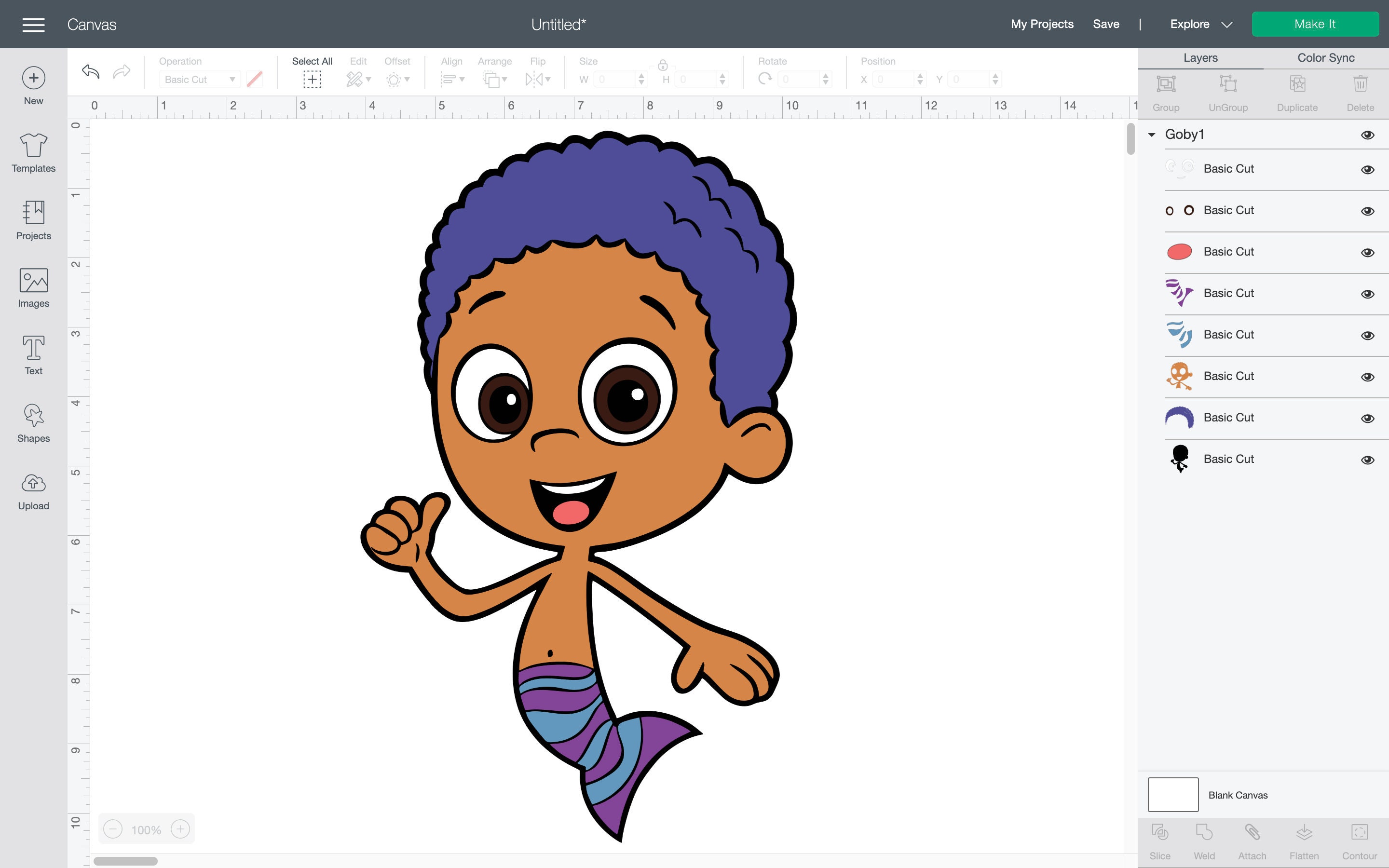Click the Make It button
This screenshot has height=868, width=1389.
1315,24
